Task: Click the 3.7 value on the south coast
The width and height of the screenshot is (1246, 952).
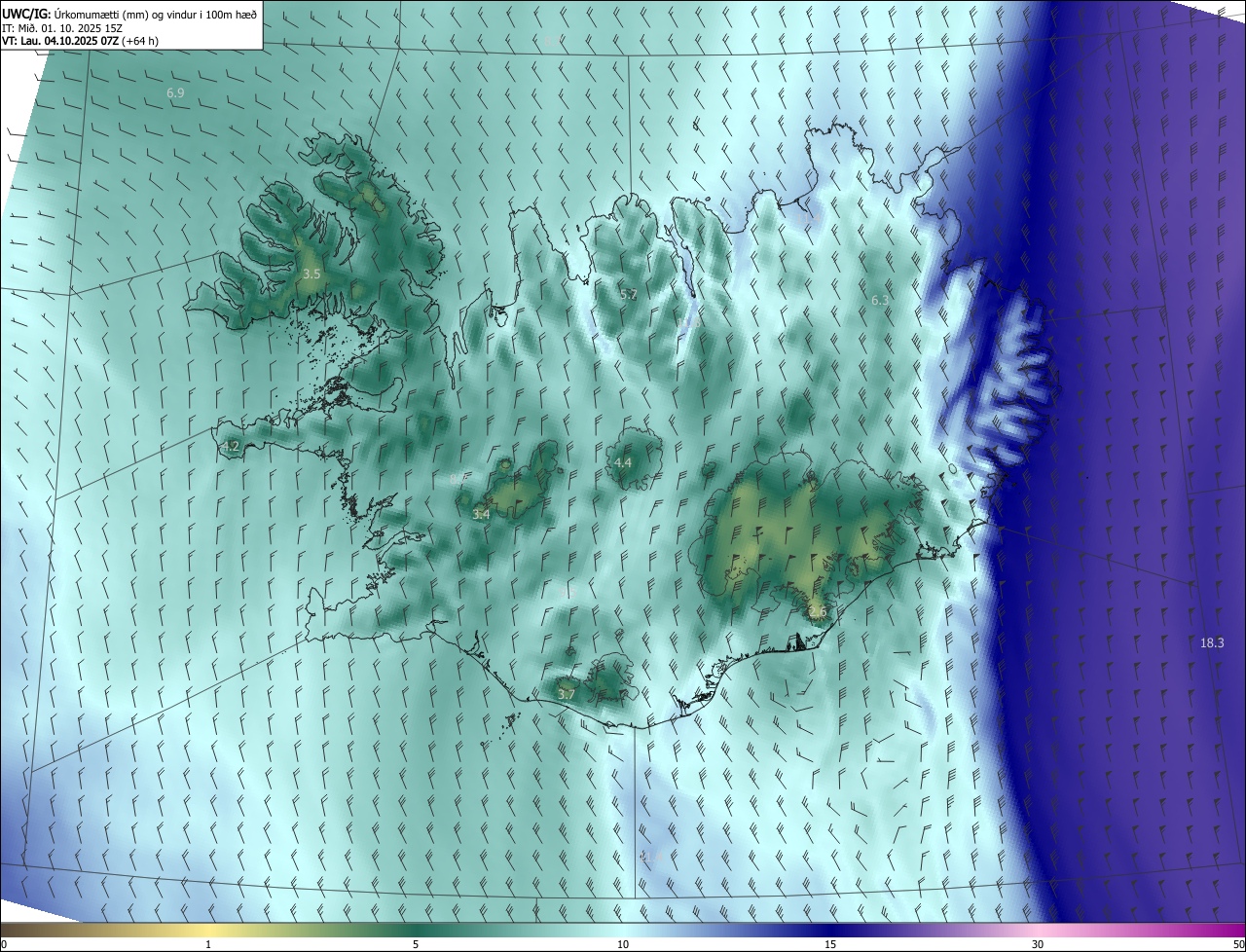Action: point(567,694)
